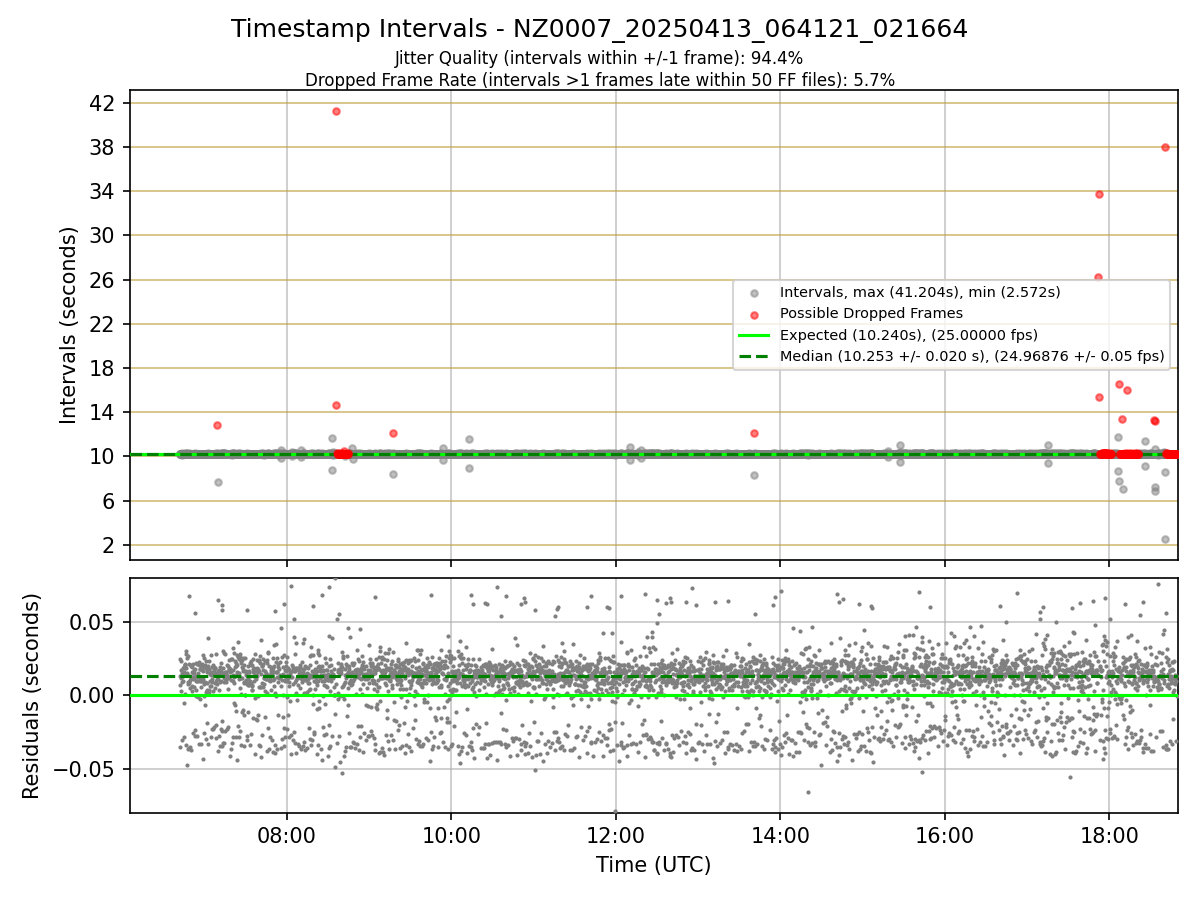
Task: Click the plot title 'Timestamp Intervals - NZ0007_20250413_064121_021664'
Action: (599, 29)
